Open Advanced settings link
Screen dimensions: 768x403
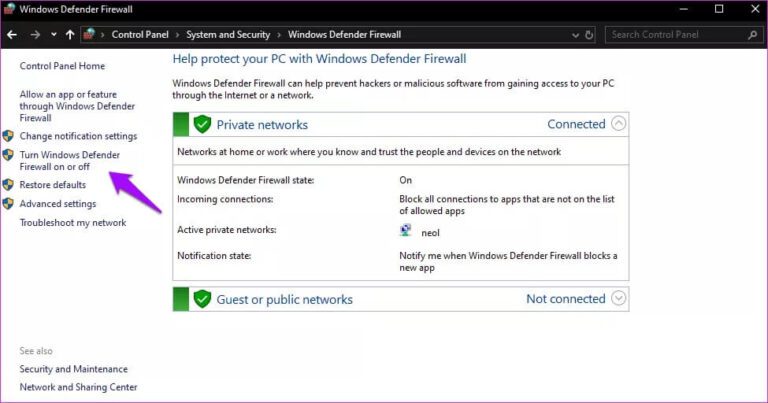click(x=58, y=204)
